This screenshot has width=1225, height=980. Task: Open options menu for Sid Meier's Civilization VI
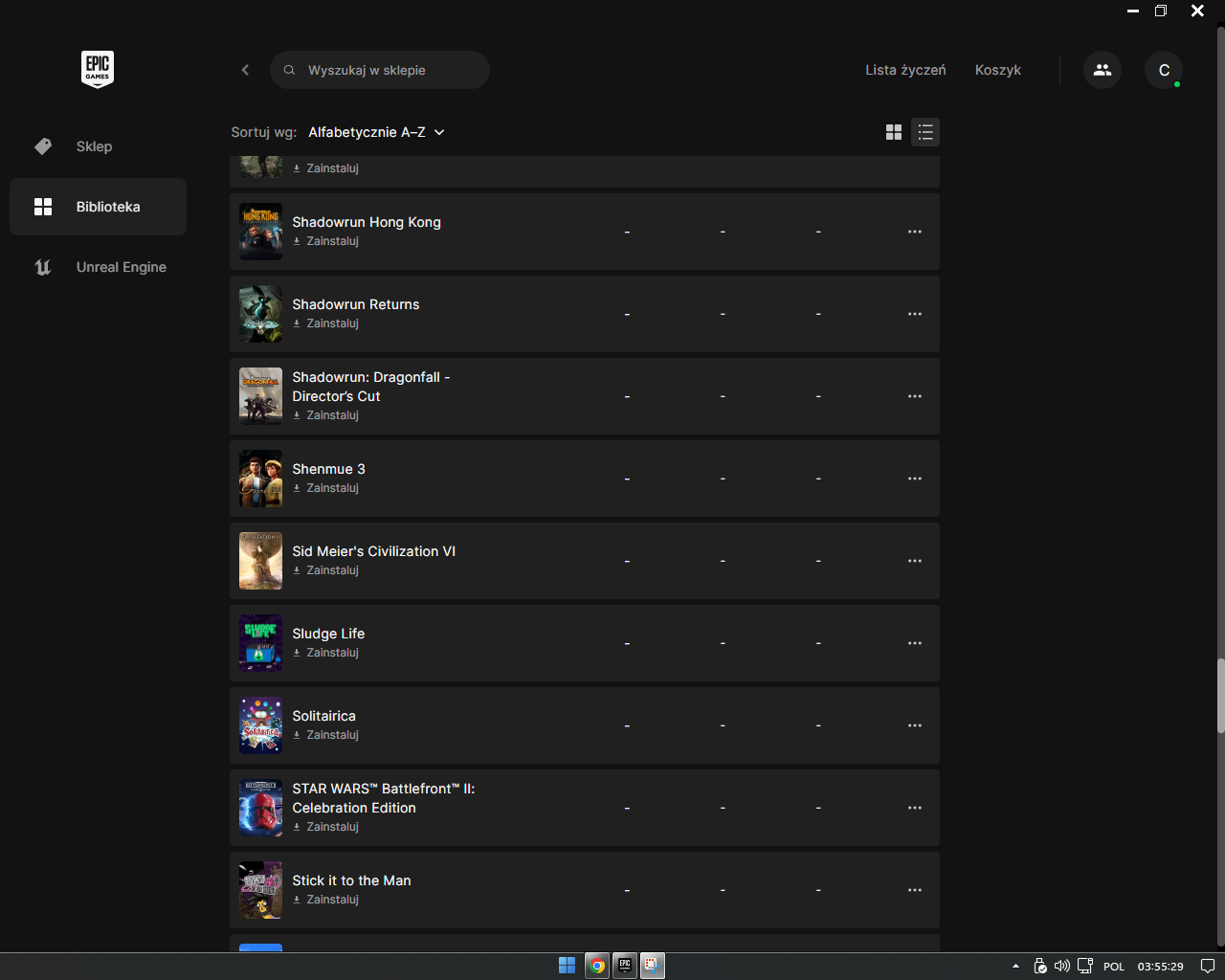click(915, 561)
